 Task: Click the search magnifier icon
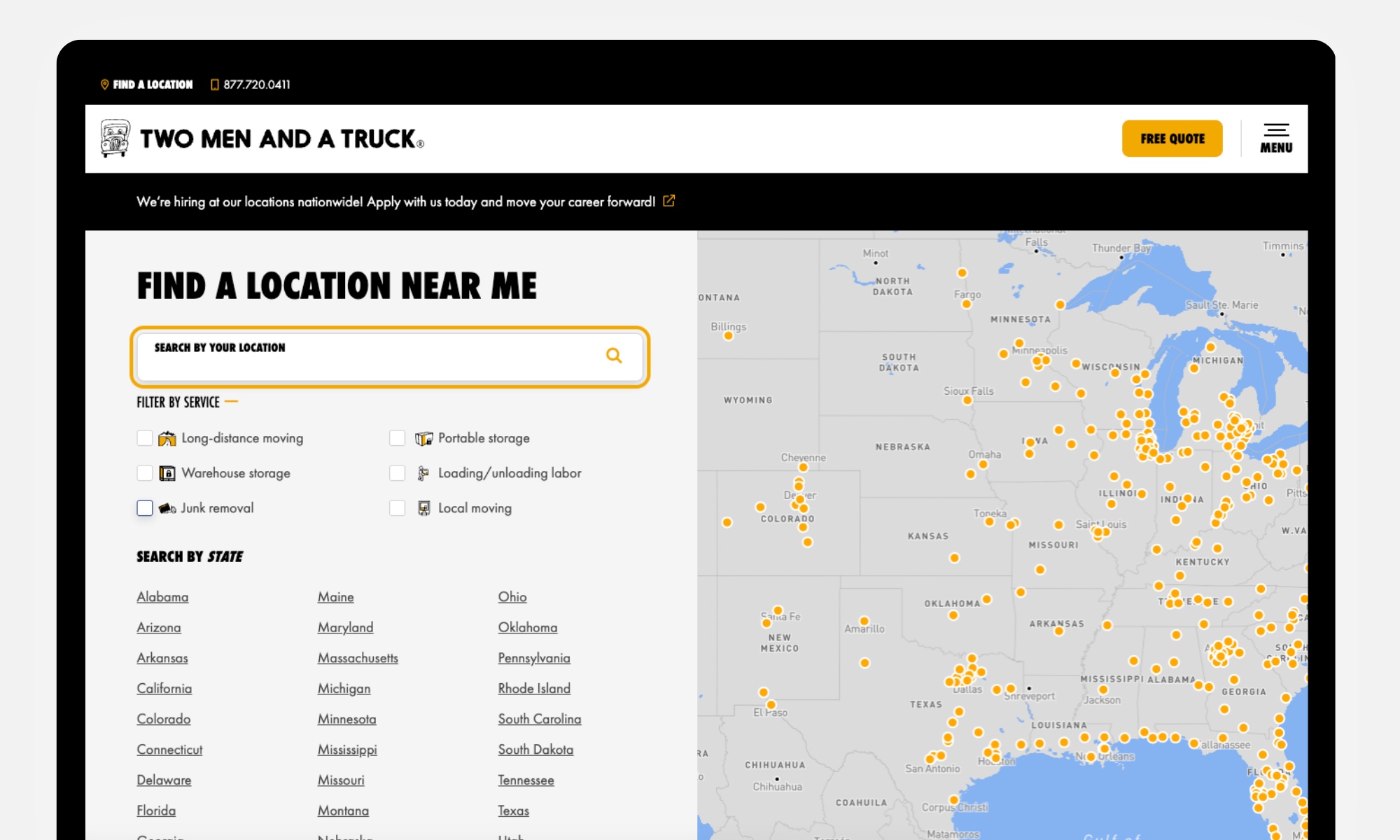coord(614,356)
